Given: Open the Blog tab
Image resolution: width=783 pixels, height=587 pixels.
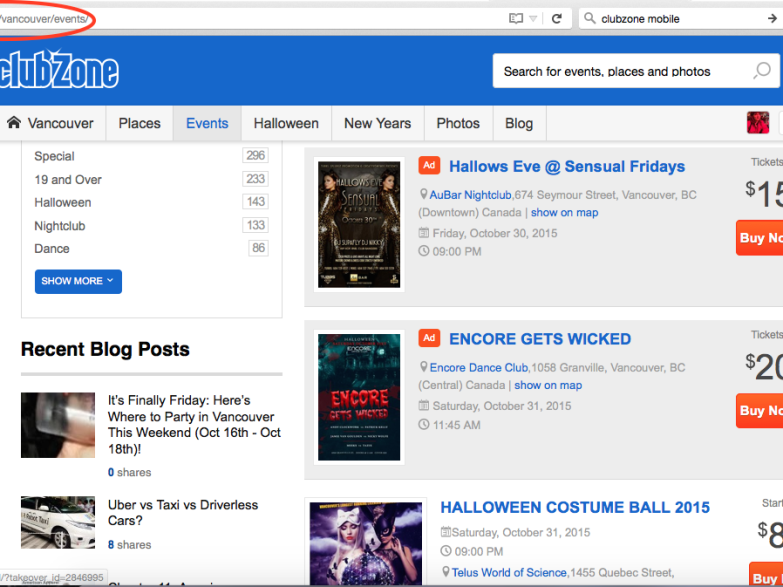Looking at the screenshot, I should [519, 123].
